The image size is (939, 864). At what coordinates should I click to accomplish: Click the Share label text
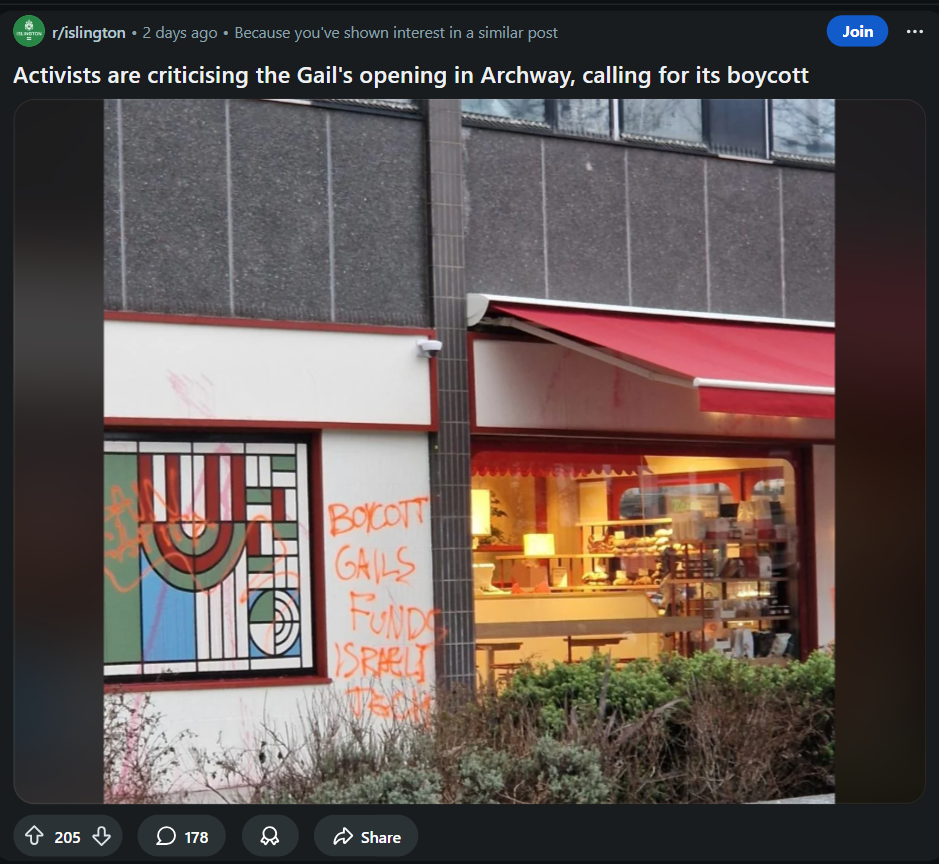click(x=380, y=837)
